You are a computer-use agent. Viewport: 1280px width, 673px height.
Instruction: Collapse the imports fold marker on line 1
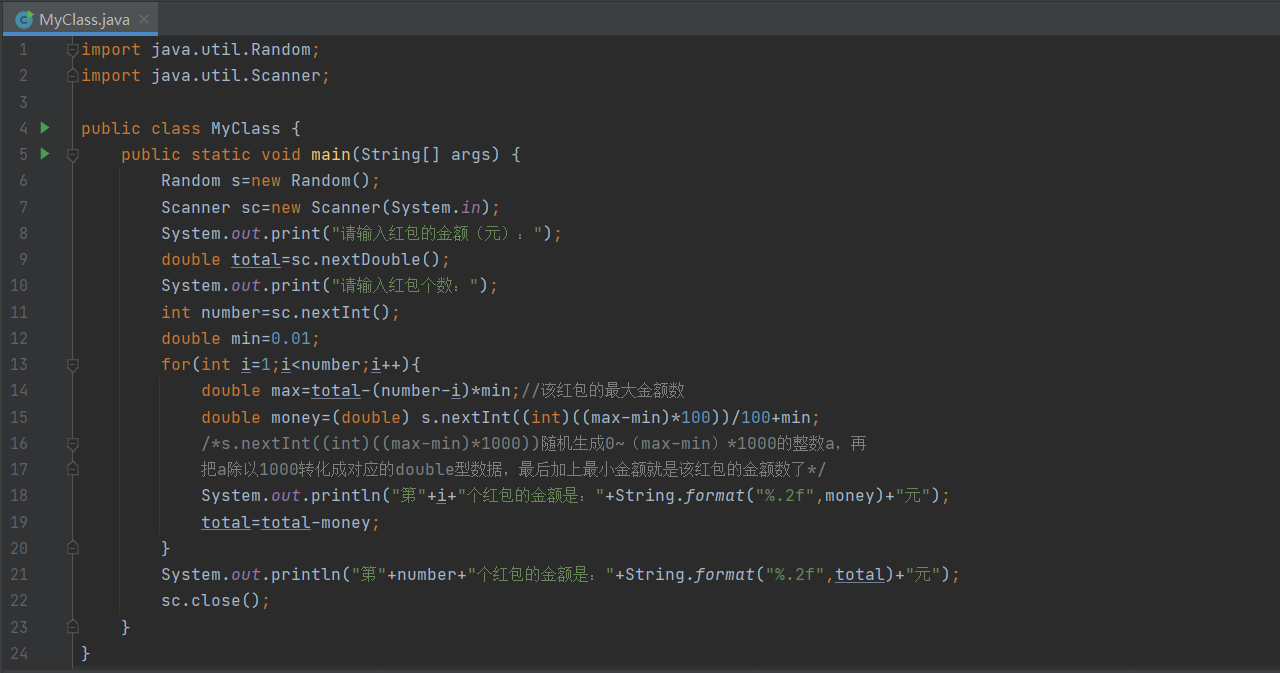coord(72,50)
